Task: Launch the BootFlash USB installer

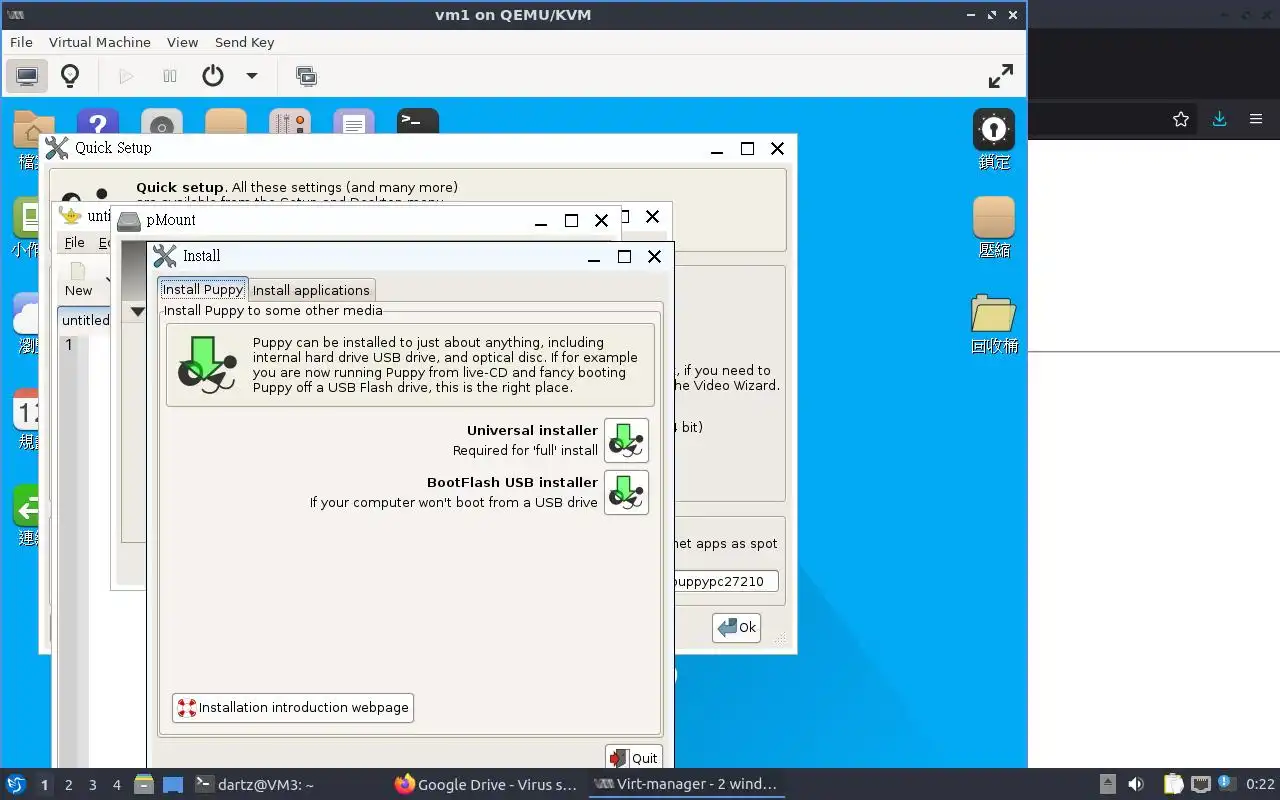Action: 626,492
